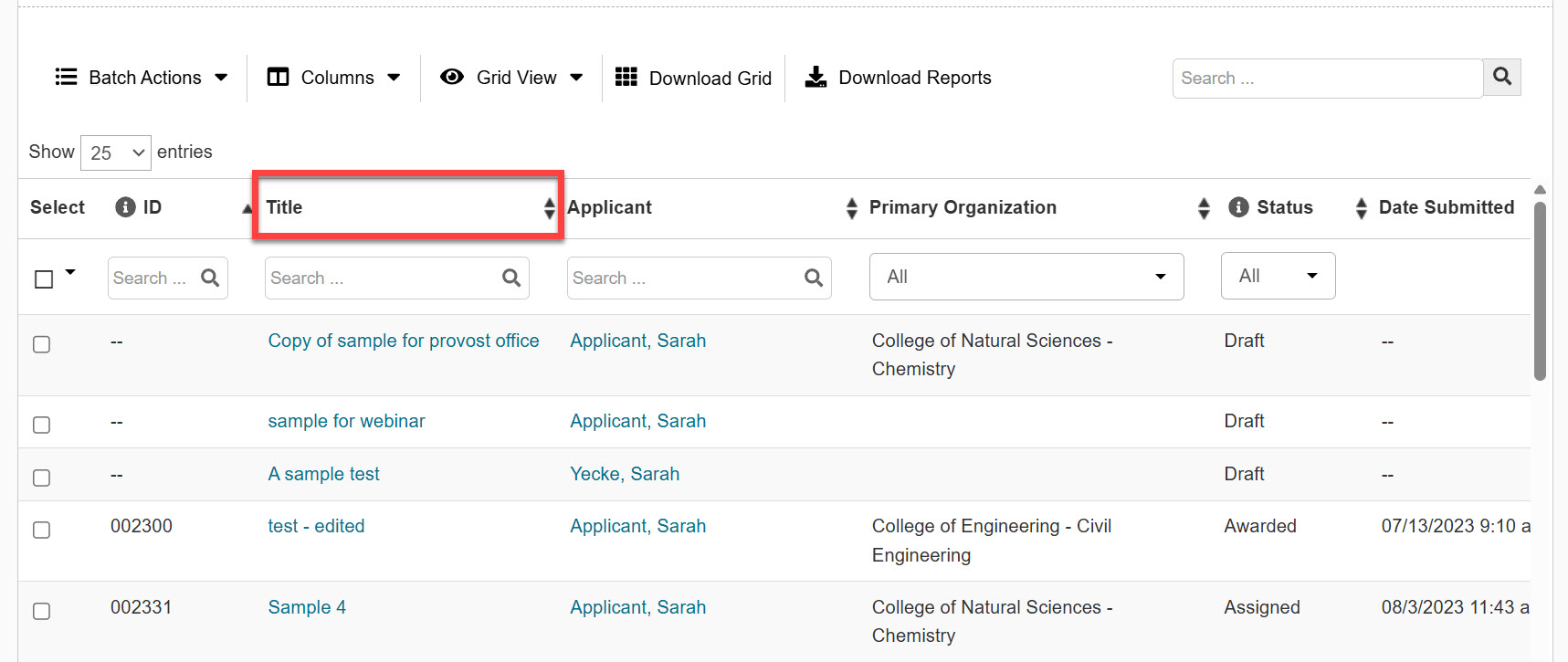Open the Columns menu
The height and width of the screenshot is (662, 1568).
pos(333,78)
